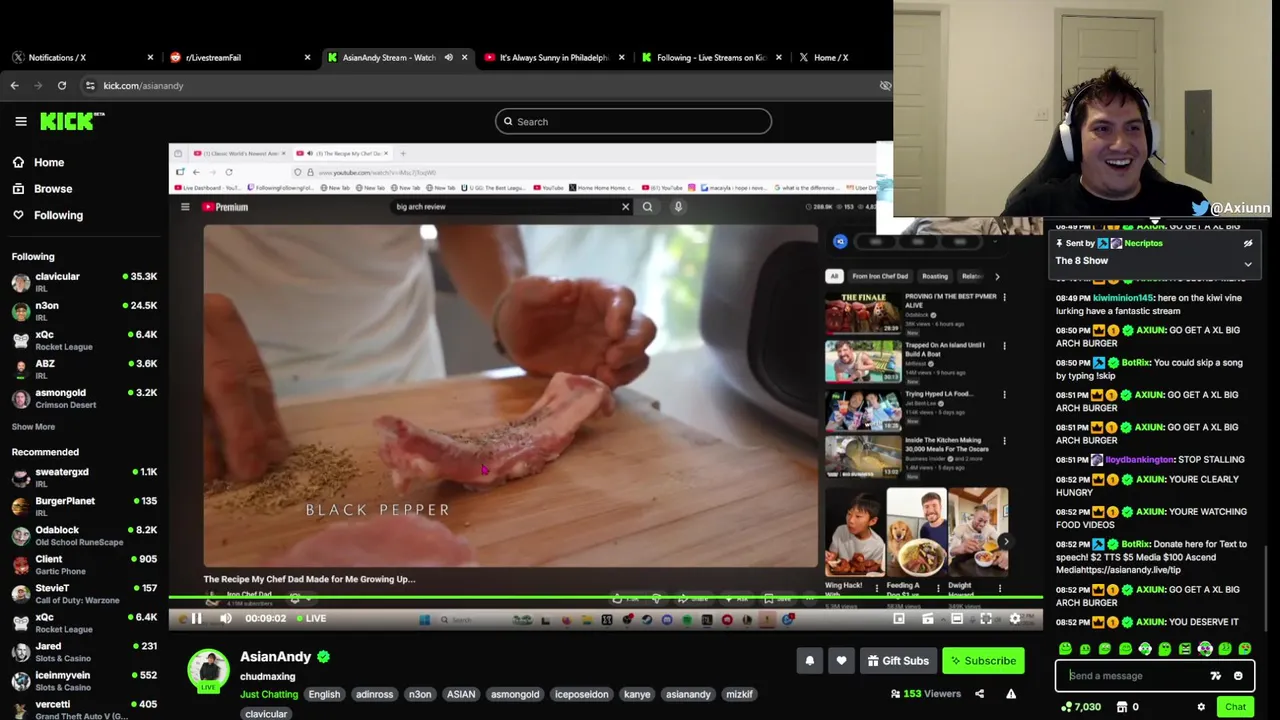Screen dimensions: 1280x720
Task: Open the Kick player settings gear
Action: tap(1015, 619)
